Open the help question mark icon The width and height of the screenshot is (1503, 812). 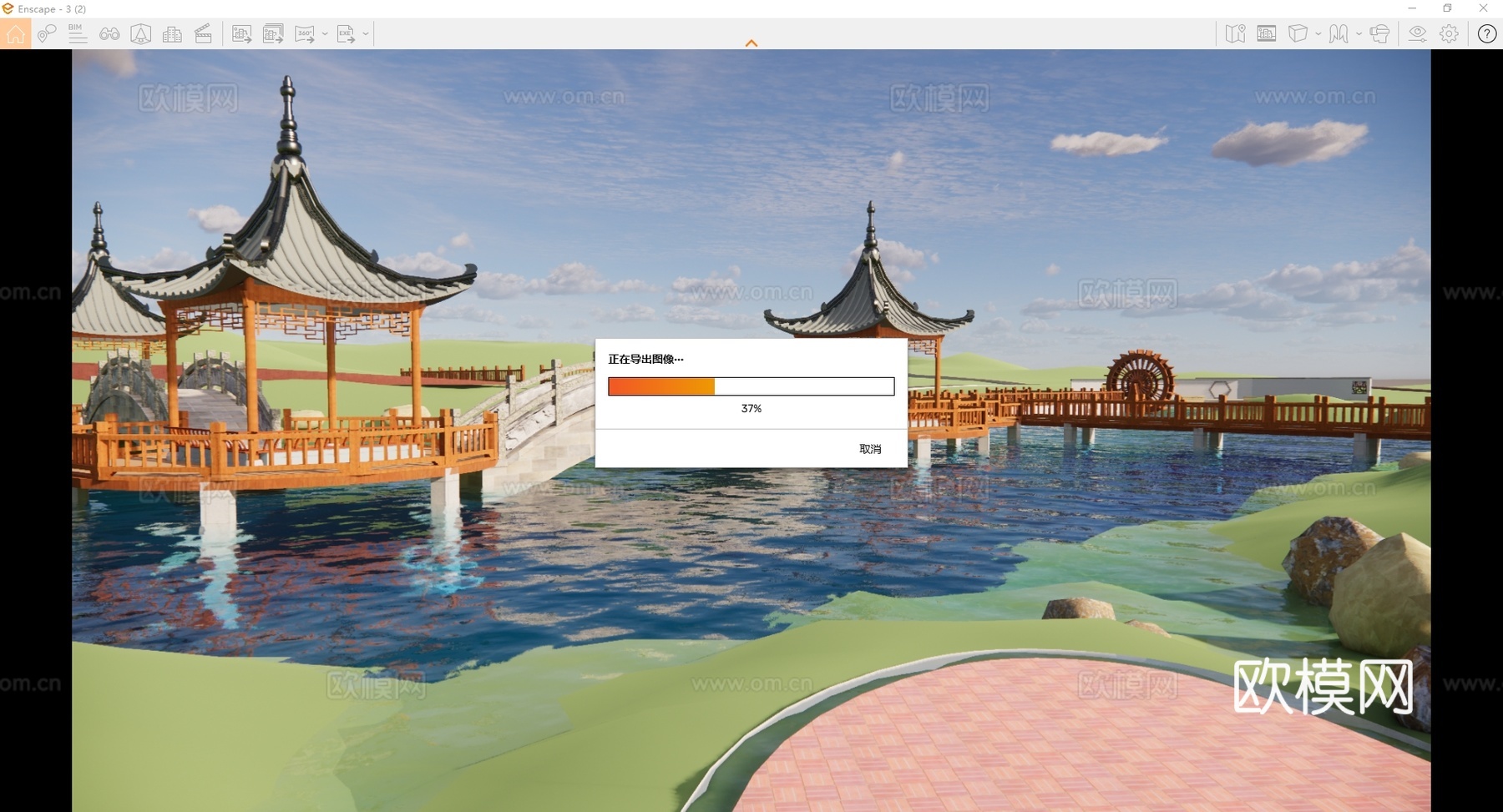[1487, 34]
